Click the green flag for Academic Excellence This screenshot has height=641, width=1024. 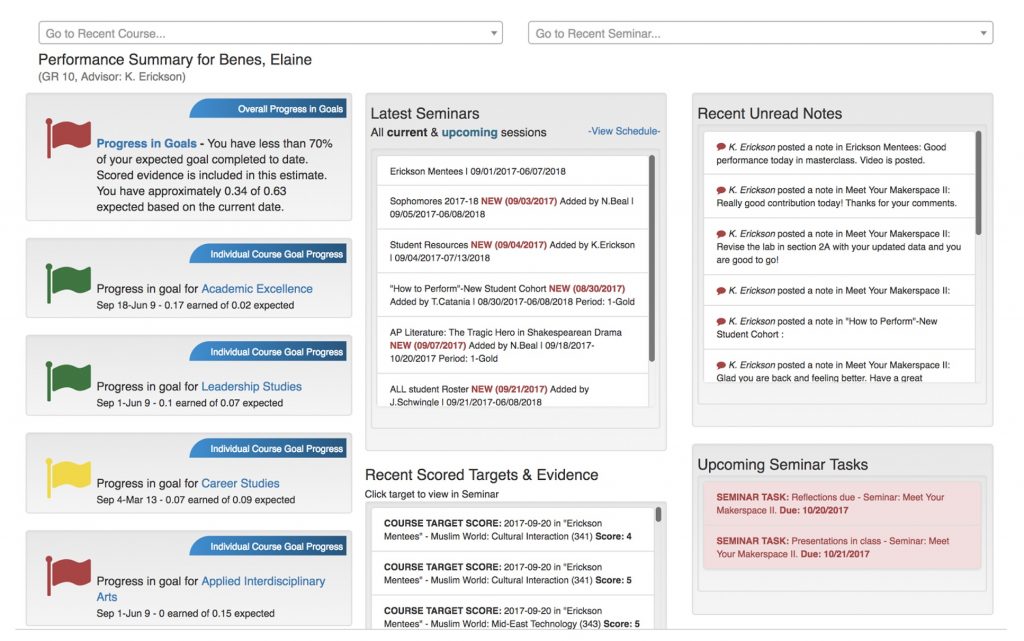(x=68, y=283)
